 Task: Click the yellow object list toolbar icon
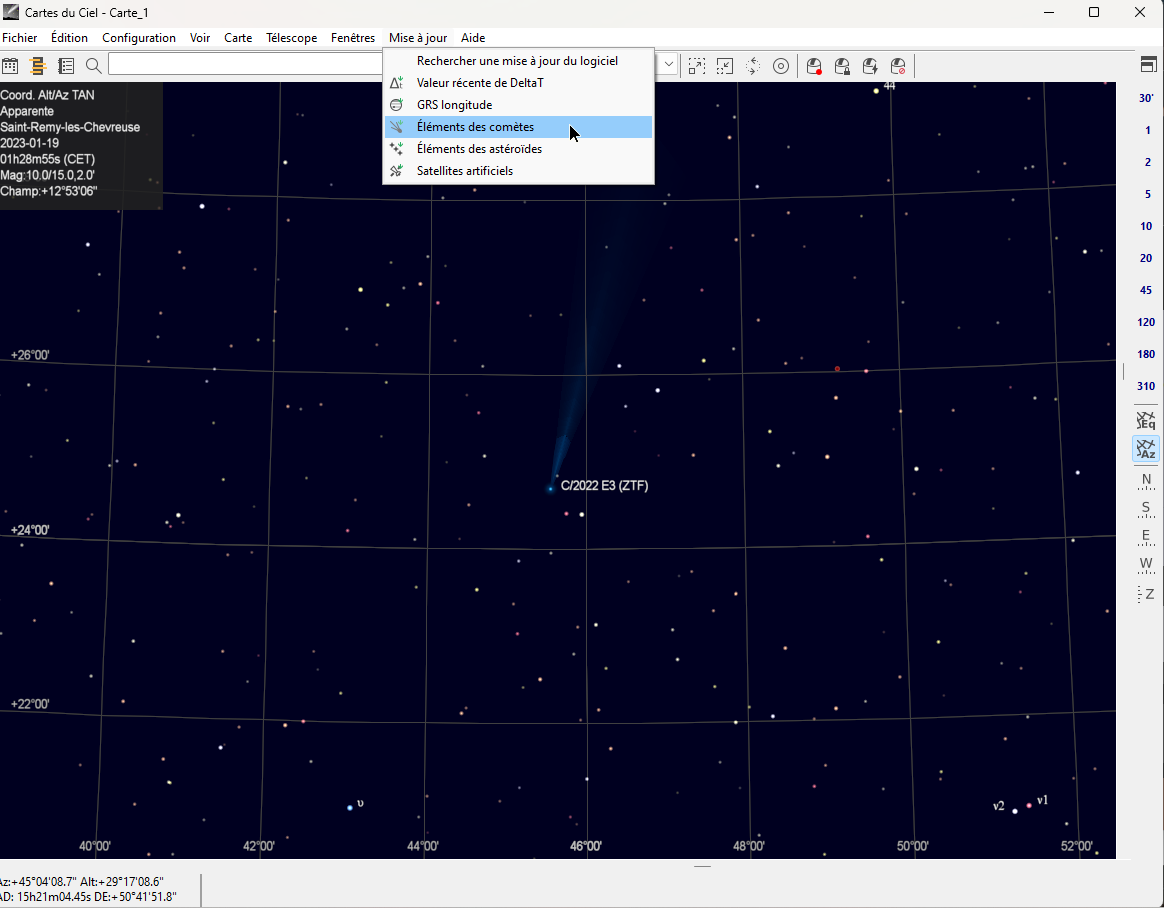point(38,66)
